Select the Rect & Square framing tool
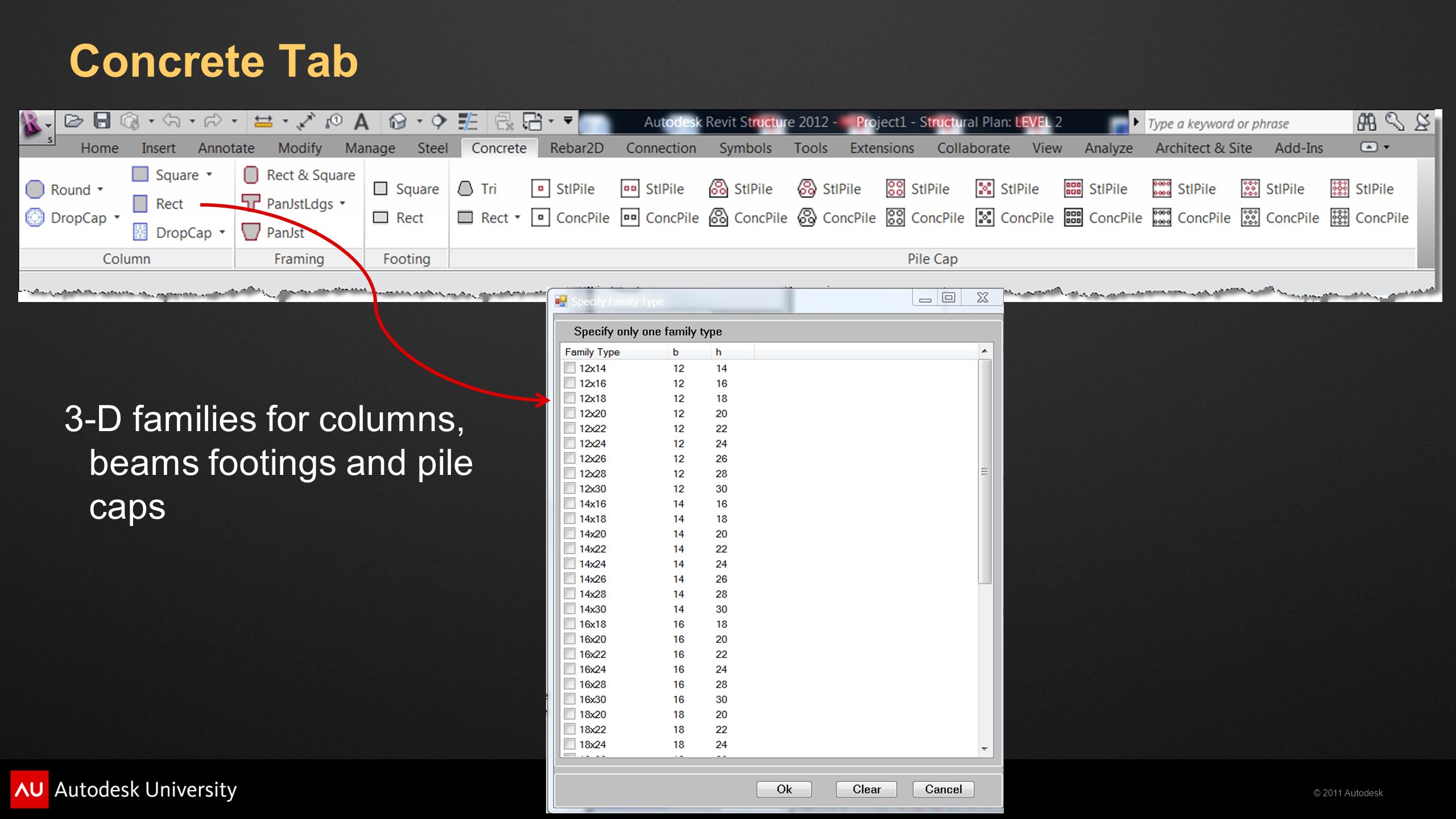Screen dimensions: 1456x819 pyautogui.click(x=299, y=175)
